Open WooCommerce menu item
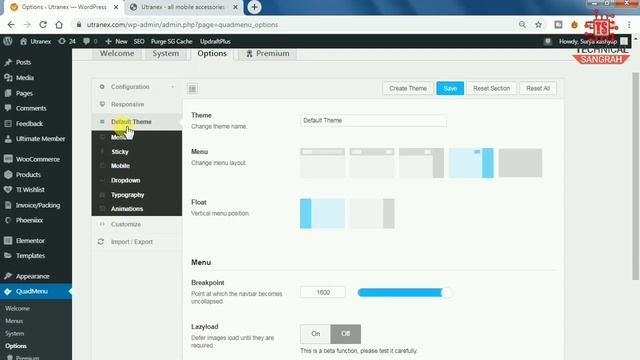The image size is (640, 360). 38,159
